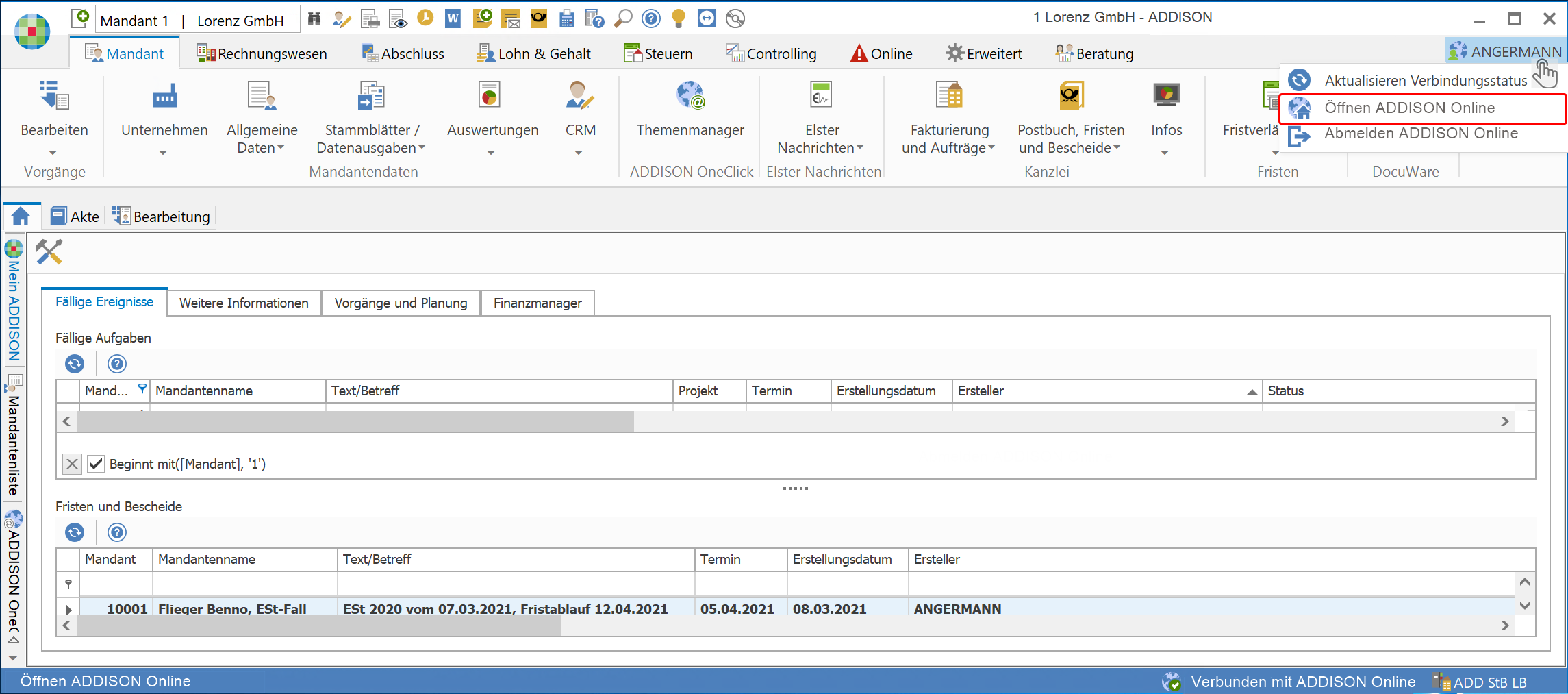Open the Word icon in top toolbar
Viewport: 1568px width, 694px height.
click(x=453, y=18)
